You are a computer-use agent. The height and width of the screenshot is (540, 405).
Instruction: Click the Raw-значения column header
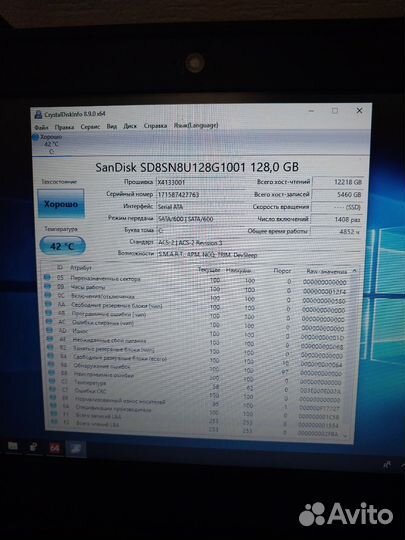click(326, 272)
